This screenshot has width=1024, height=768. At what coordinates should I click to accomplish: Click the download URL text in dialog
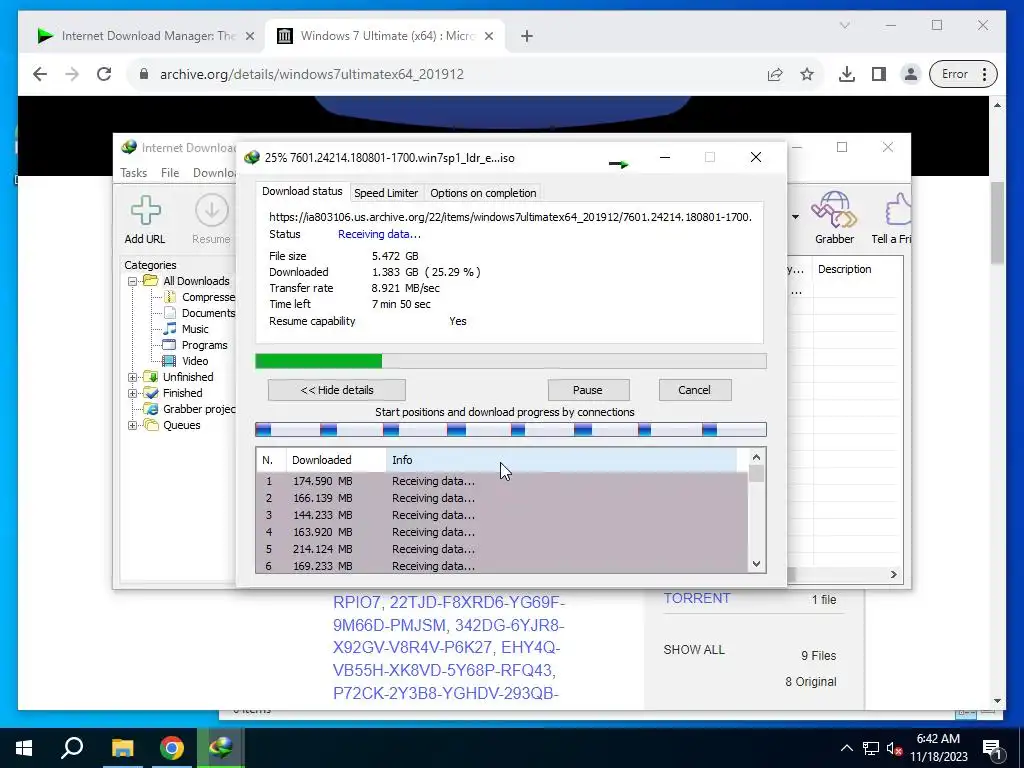(510, 217)
